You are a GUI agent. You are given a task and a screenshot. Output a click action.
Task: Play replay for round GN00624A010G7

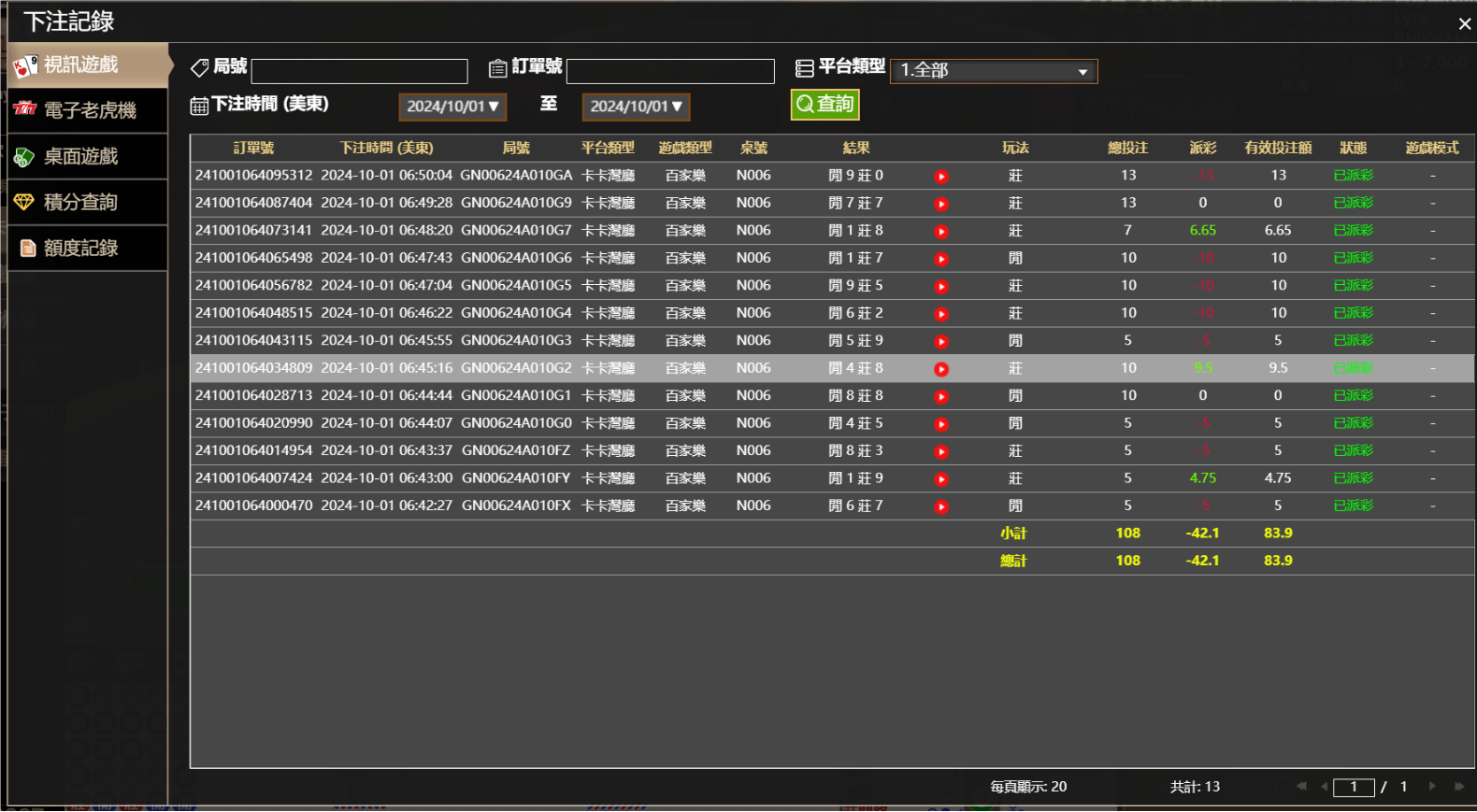click(x=941, y=232)
